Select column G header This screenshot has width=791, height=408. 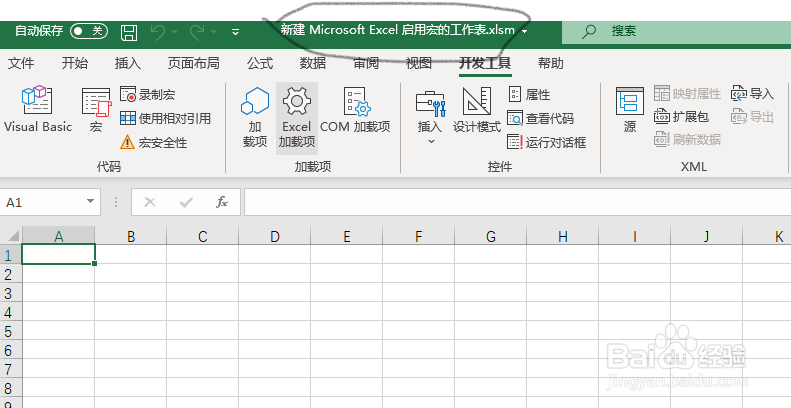(x=490, y=236)
